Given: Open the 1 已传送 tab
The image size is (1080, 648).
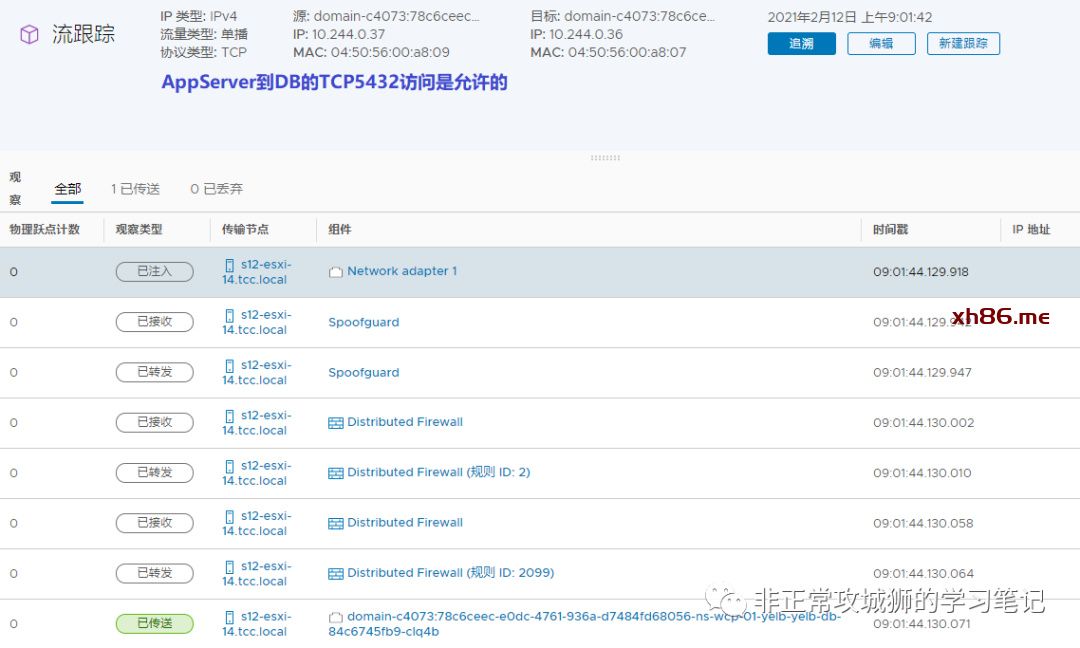Looking at the screenshot, I should (x=135, y=189).
